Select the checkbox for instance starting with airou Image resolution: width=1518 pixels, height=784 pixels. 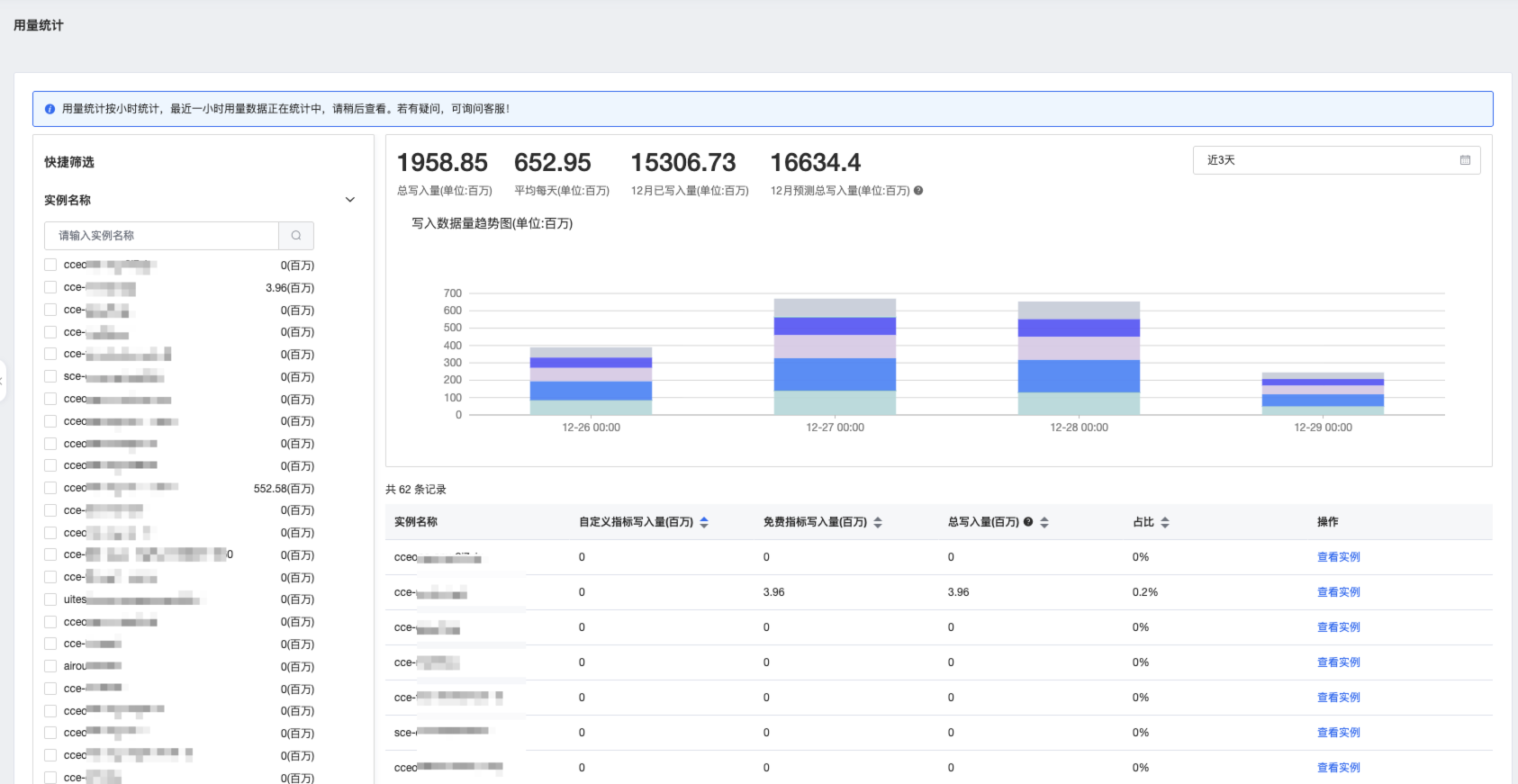(x=50, y=666)
